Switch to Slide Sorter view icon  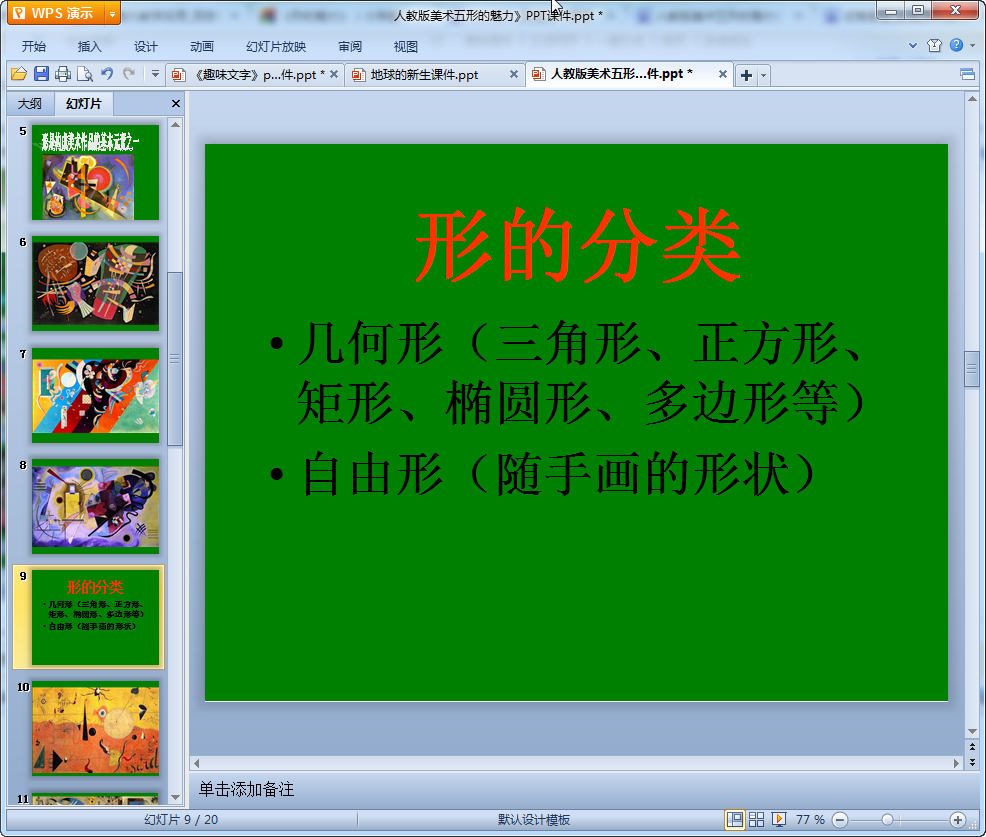(x=756, y=819)
